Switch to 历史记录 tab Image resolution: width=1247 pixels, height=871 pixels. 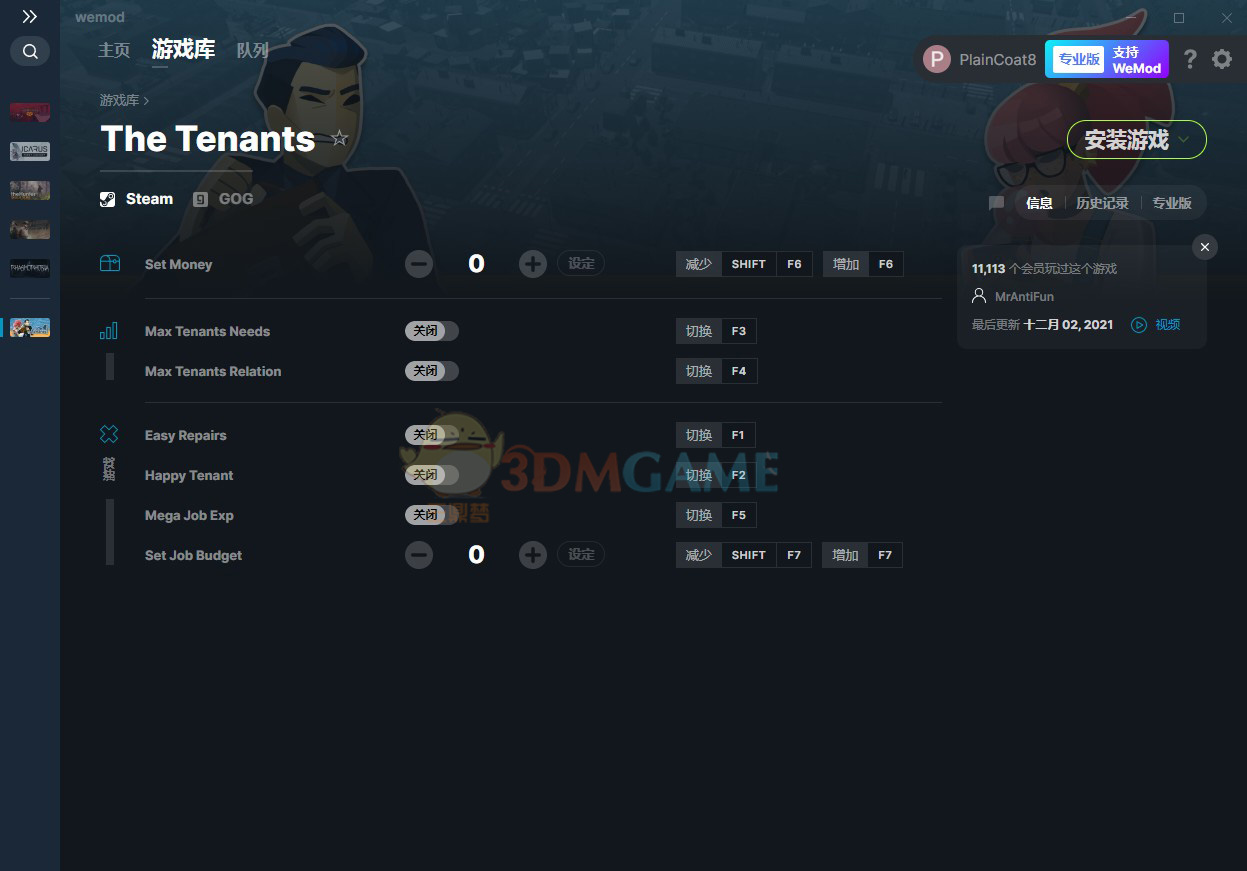tap(1102, 203)
